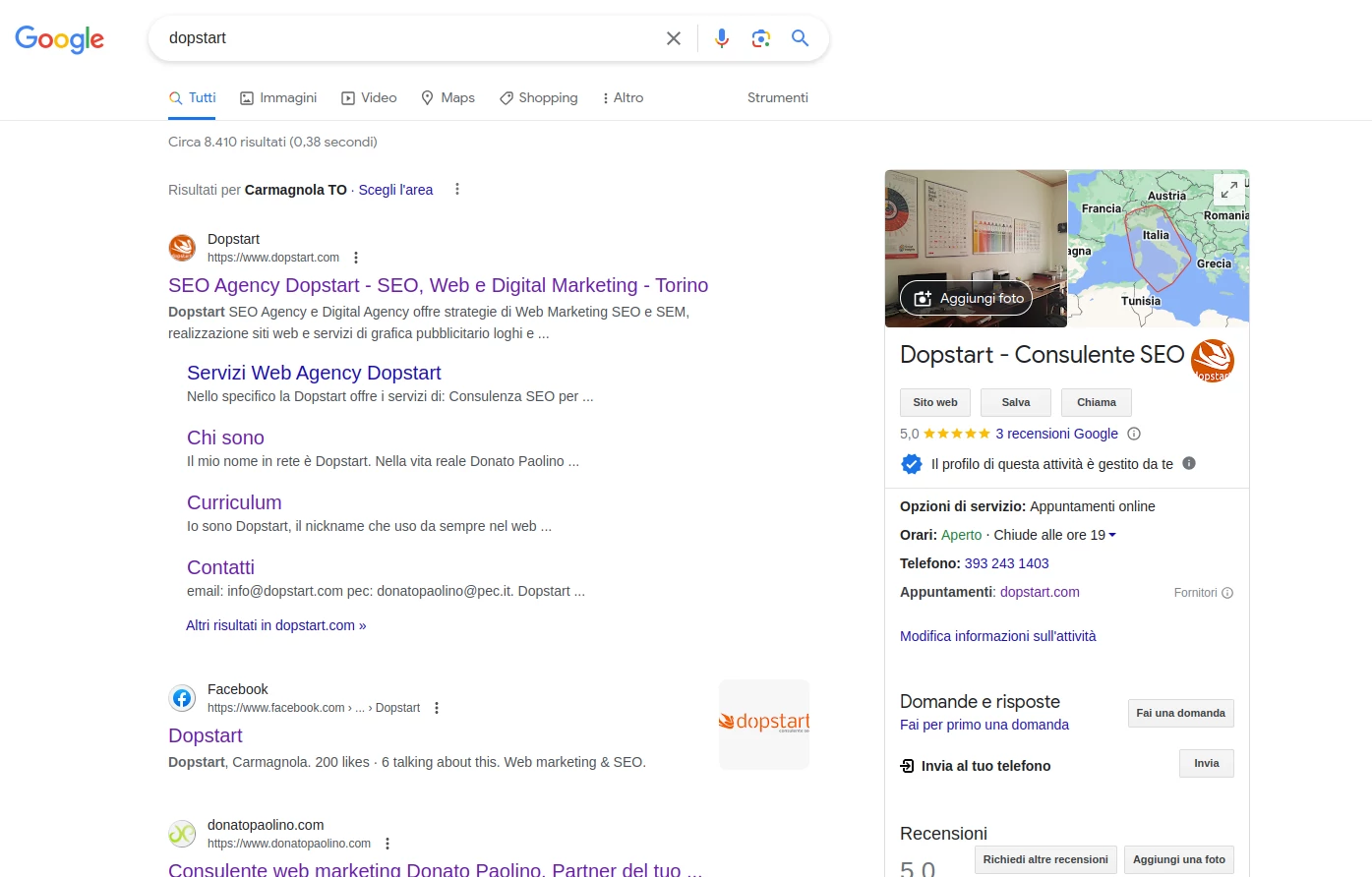Viewport: 1372px width, 877px height.
Task: Click Fai una domanda button
Action: click(x=1180, y=713)
